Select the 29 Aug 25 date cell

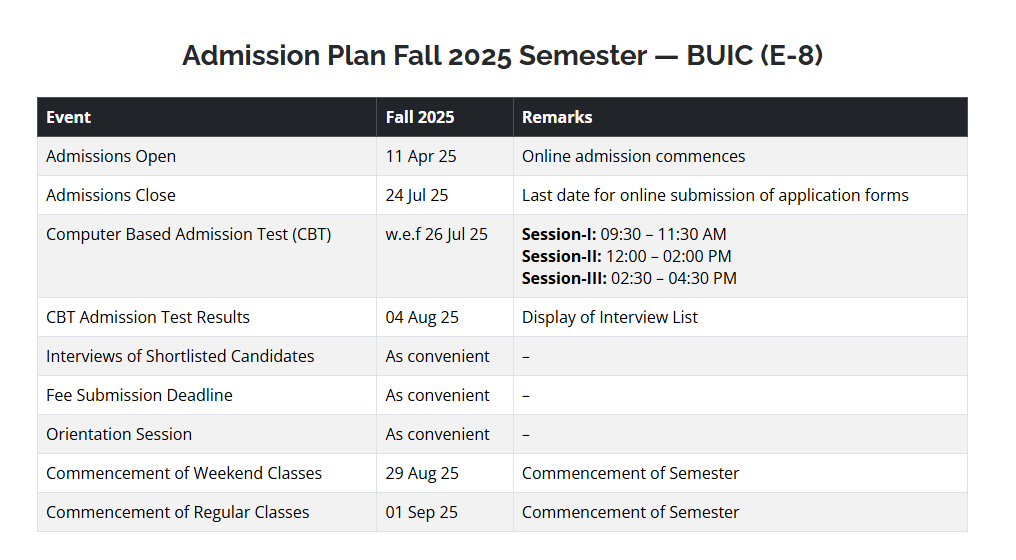click(x=444, y=473)
